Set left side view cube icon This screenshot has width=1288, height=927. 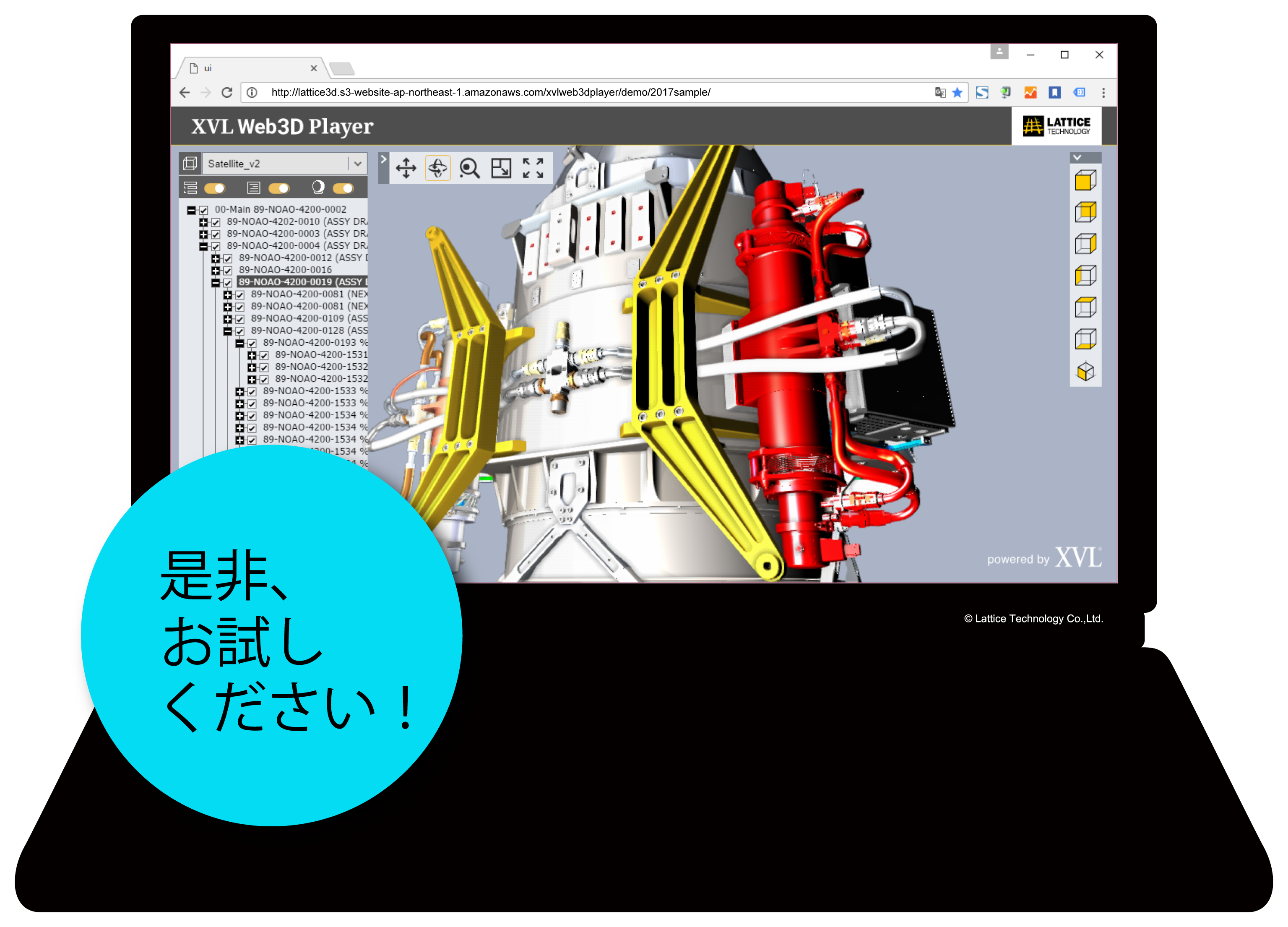point(1085,276)
